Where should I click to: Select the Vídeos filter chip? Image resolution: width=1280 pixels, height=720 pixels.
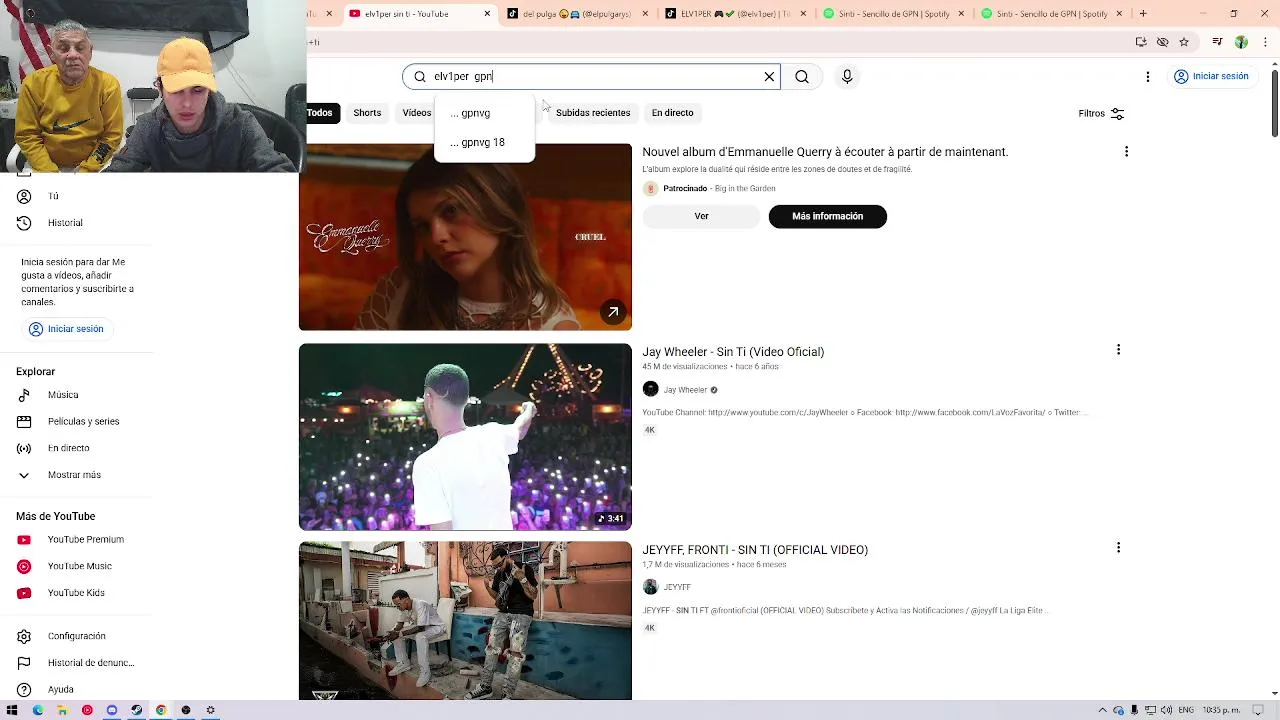pyautogui.click(x=416, y=112)
